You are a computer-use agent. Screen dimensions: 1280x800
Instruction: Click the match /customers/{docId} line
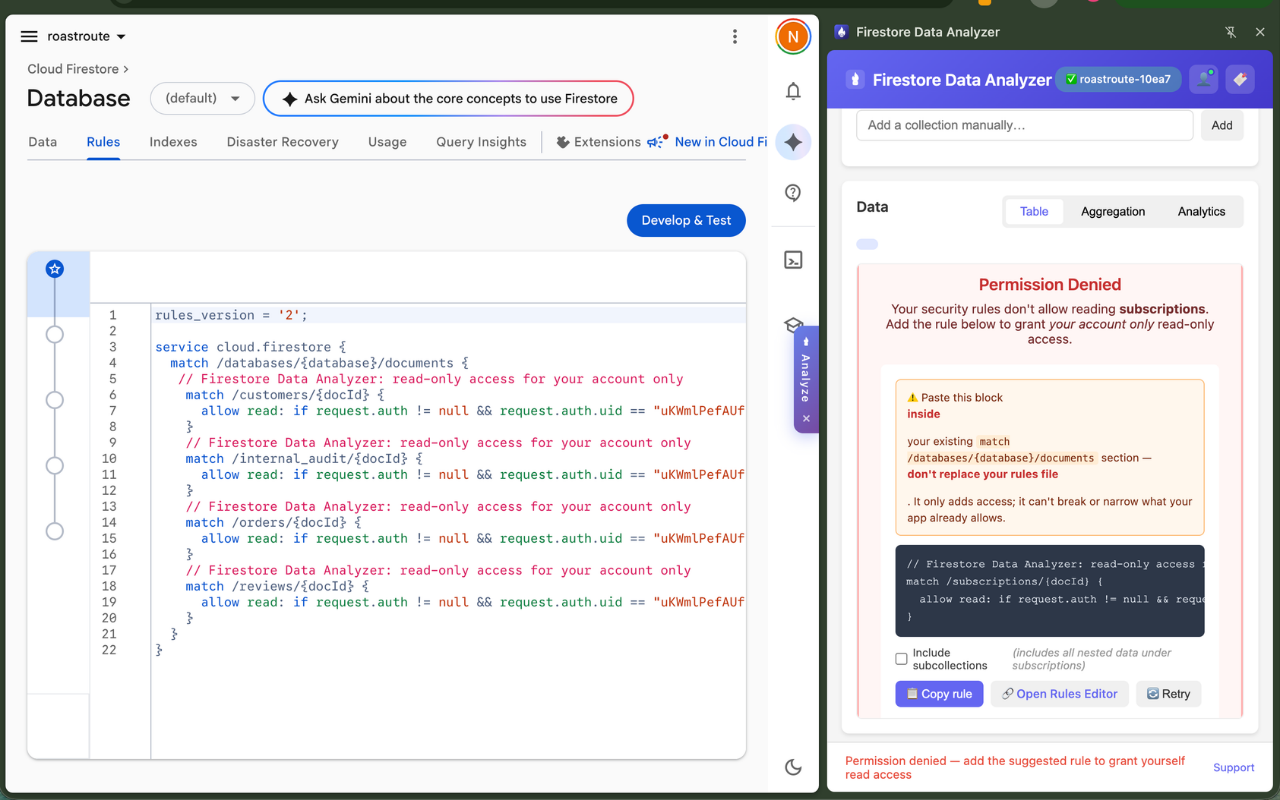point(285,395)
